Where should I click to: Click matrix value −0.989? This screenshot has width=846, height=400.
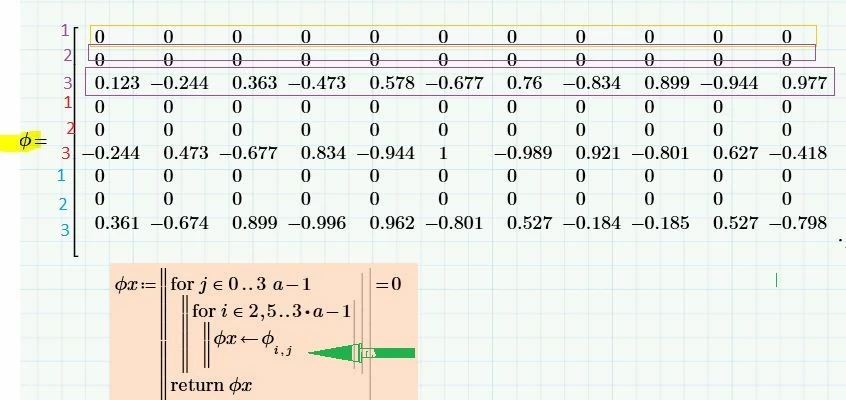[x=523, y=153]
